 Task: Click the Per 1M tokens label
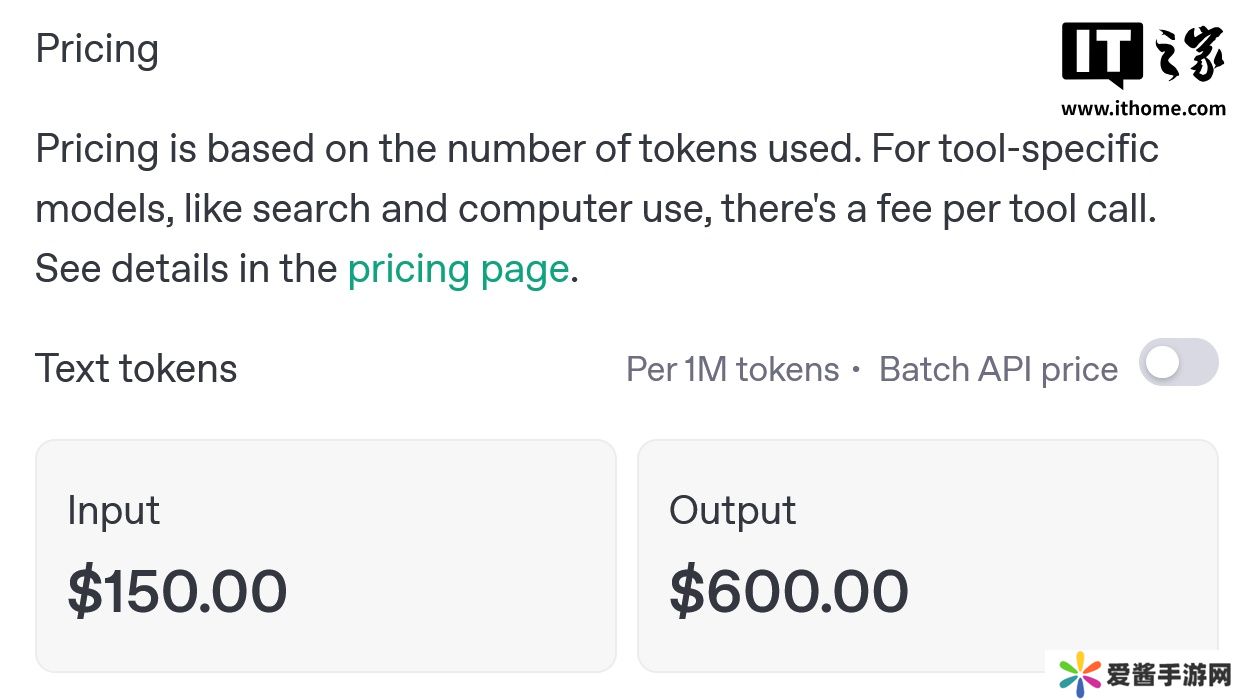coord(732,370)
